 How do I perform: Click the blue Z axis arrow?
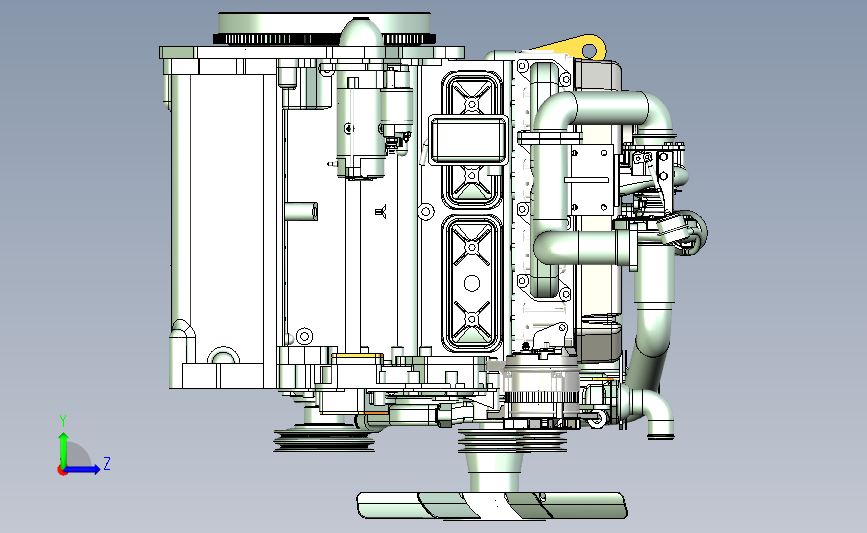pyautogui.click(x=83, y=469)
